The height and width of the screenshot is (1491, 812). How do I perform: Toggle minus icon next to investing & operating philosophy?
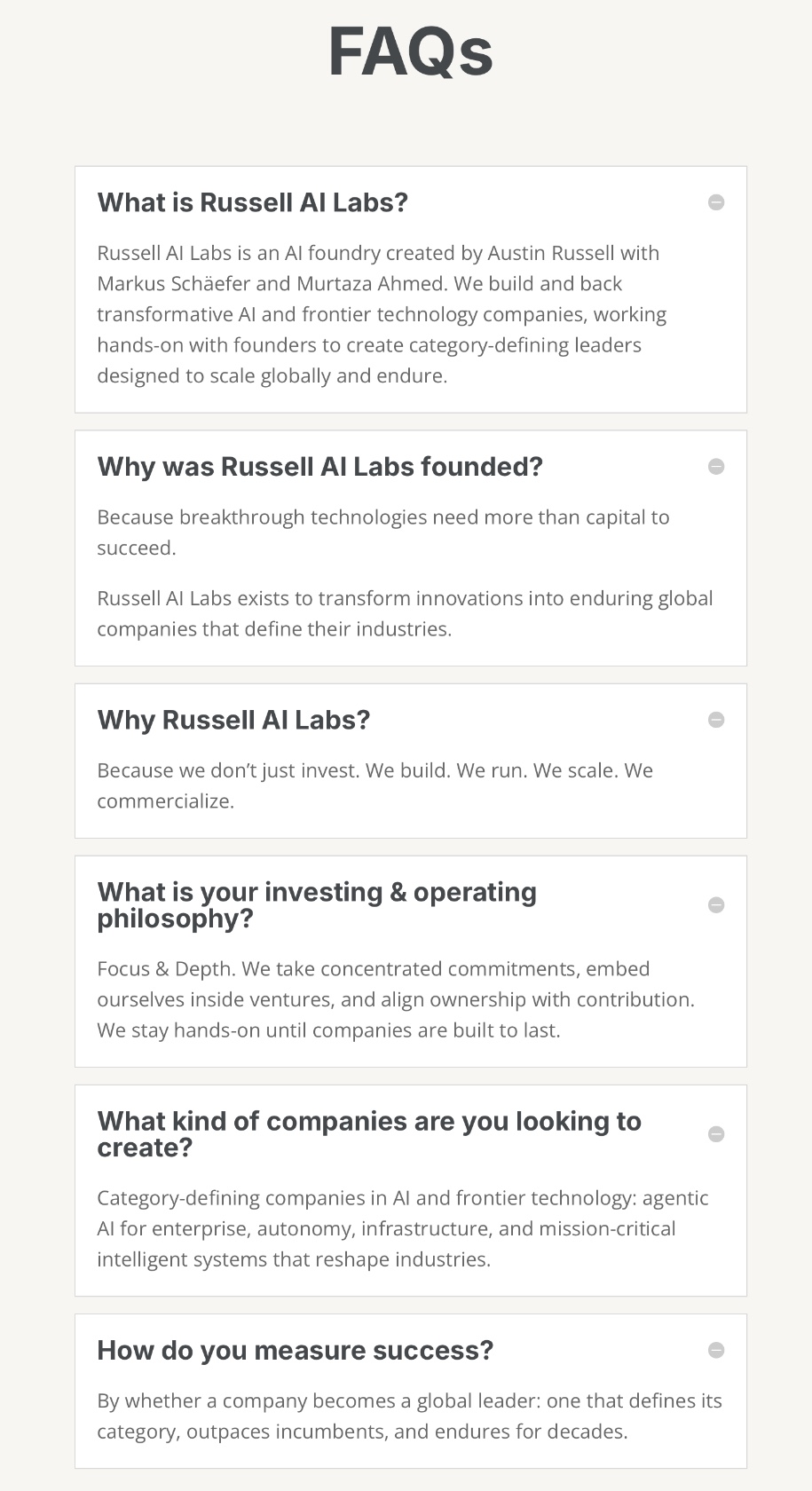point(716,905)
